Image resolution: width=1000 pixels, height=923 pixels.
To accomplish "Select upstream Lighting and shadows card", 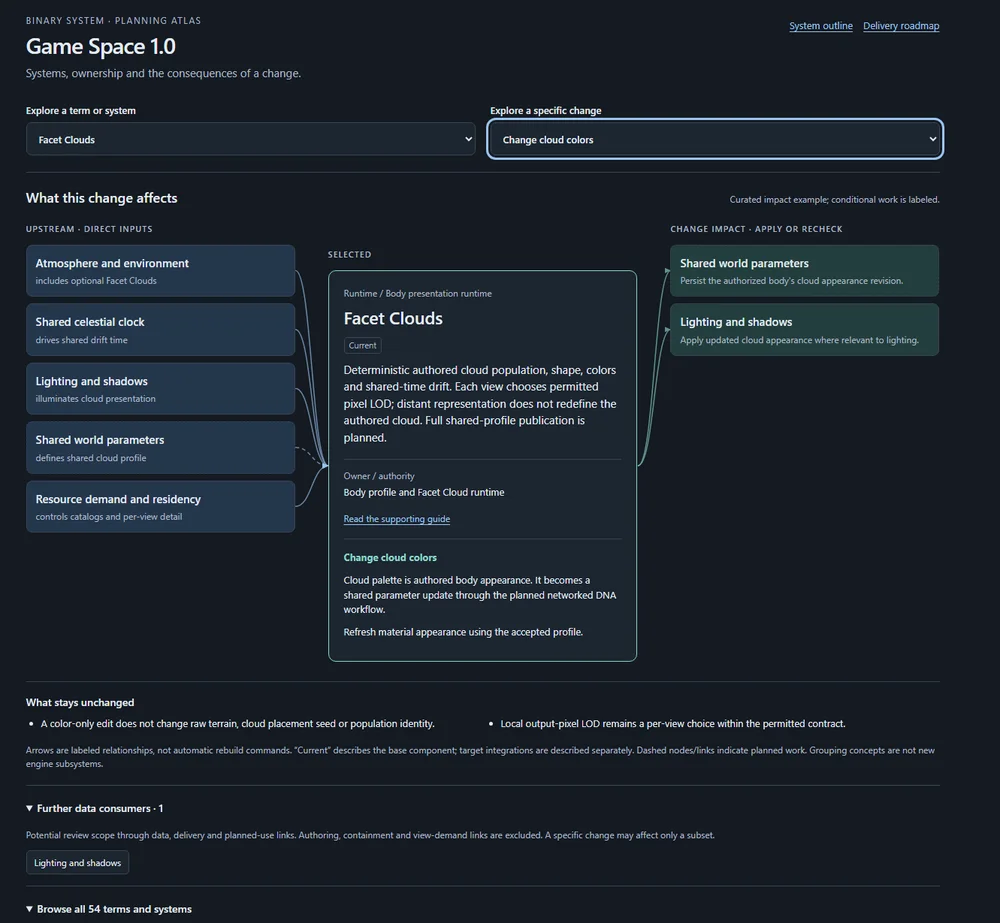I will point(161,388).
